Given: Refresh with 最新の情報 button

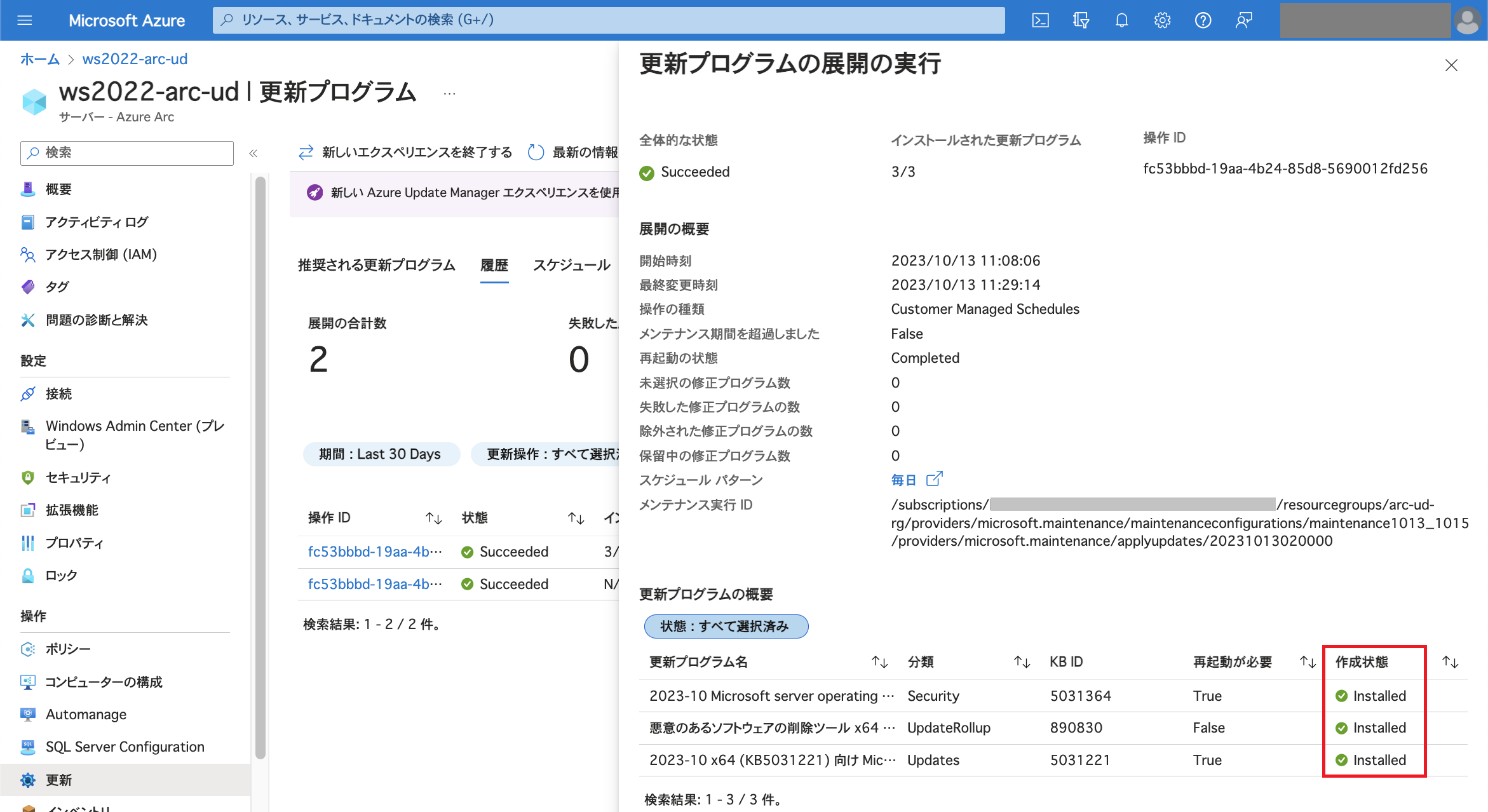Looking at the screenshot, I should point(572,152).
